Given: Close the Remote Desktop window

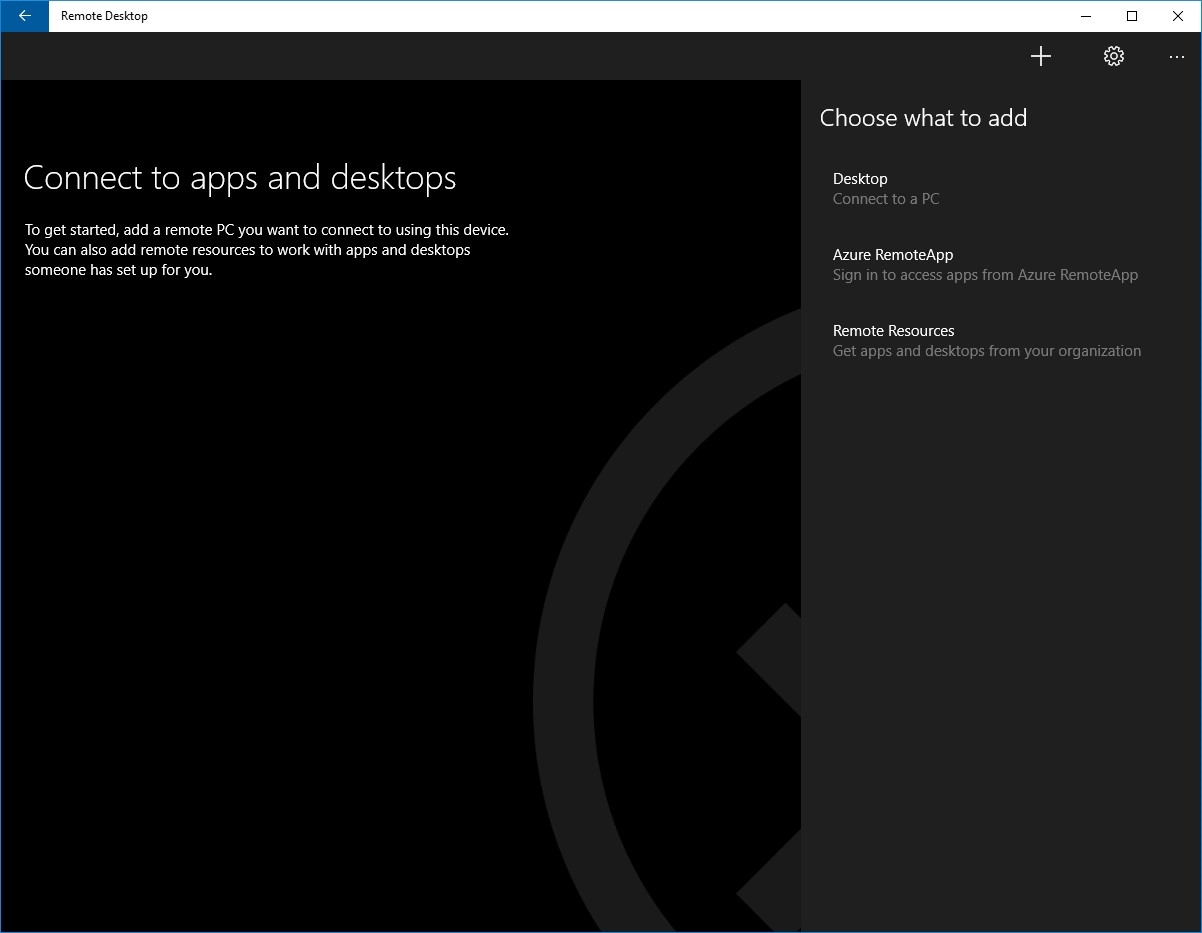Looking at the screenshot, I should pyautogui.click(x=1178, y=16).
